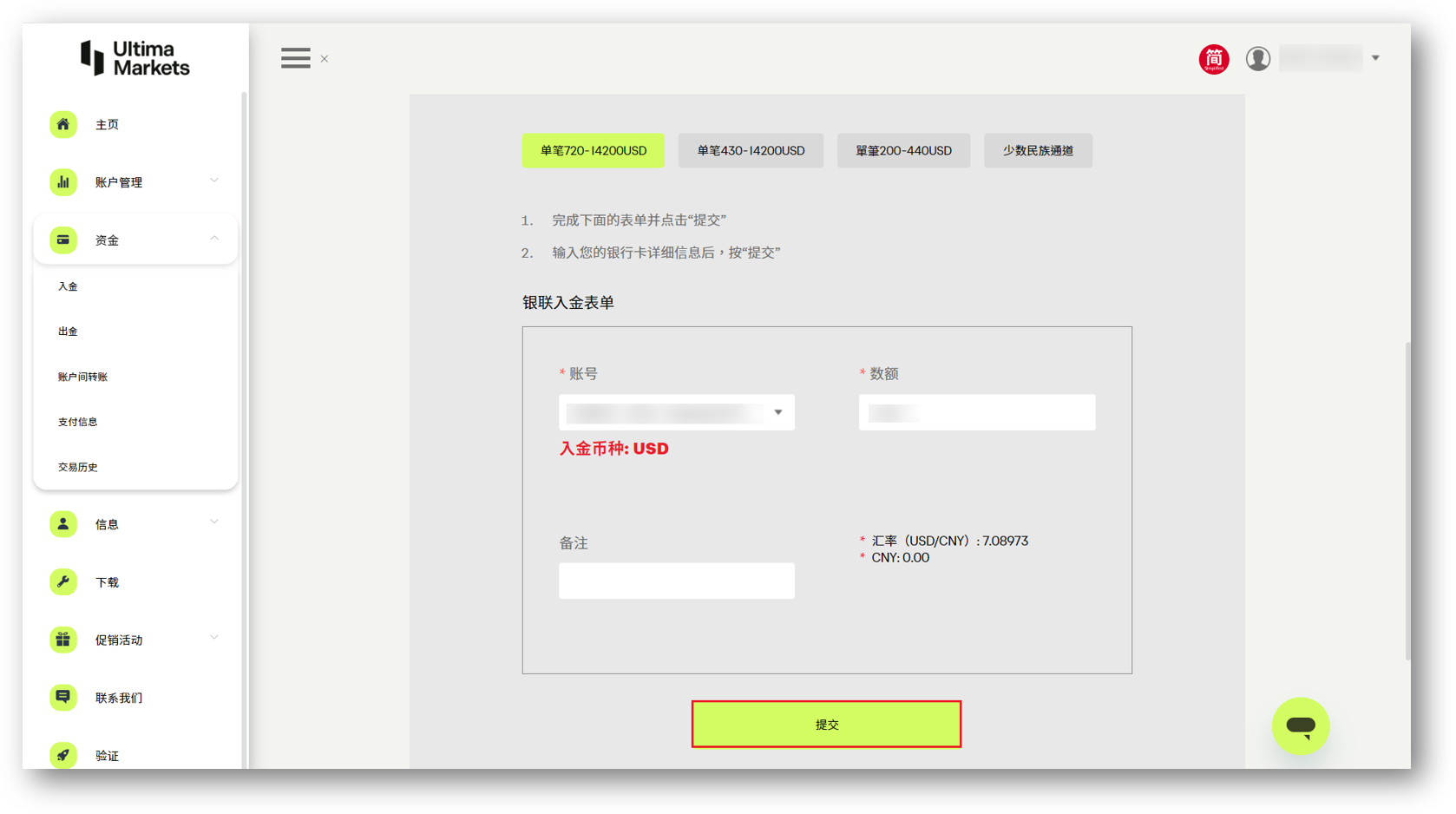Expand the 信息 menu chevron

pos(214,522)
